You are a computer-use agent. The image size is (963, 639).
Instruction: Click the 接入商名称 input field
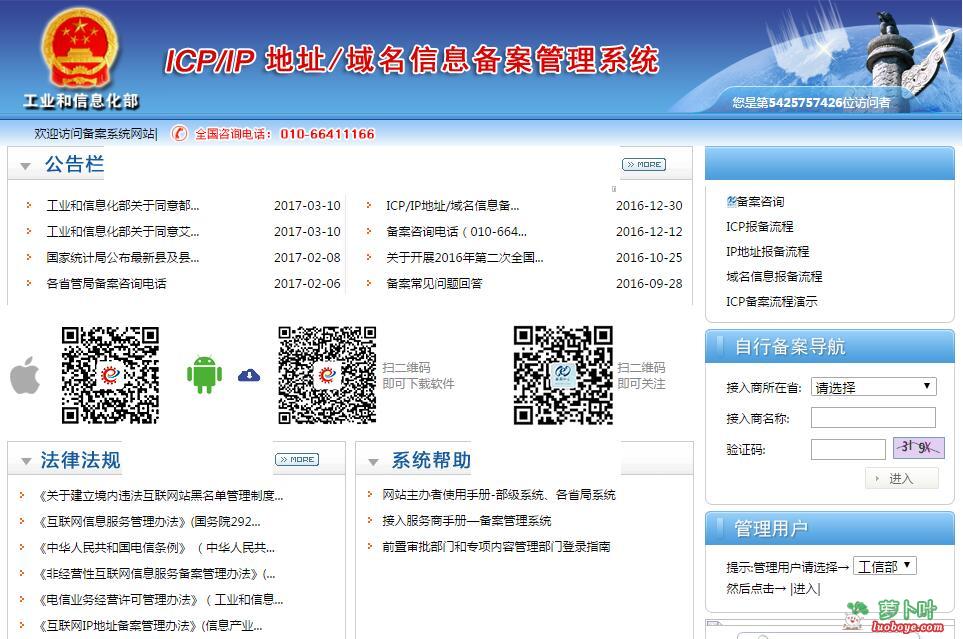coord(872,417)
